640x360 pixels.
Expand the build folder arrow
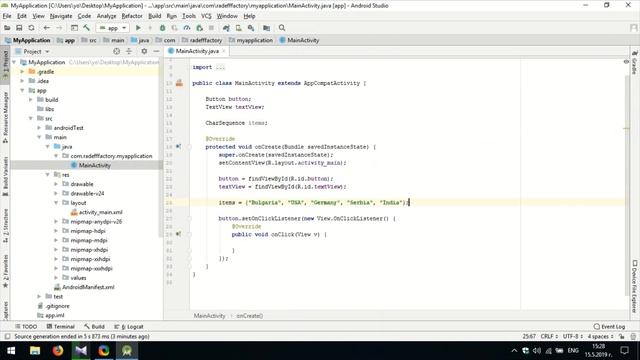click(31, 100)
